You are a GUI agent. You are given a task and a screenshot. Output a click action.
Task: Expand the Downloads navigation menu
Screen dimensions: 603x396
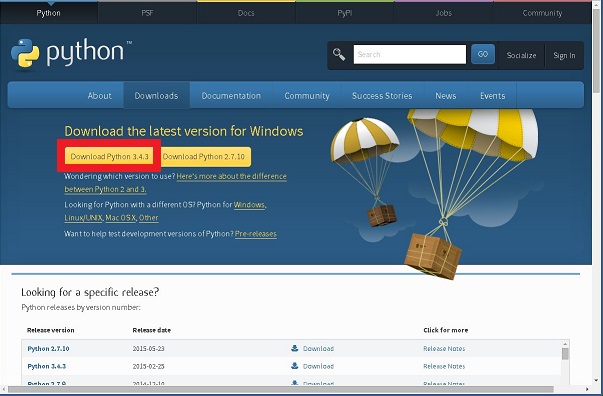point(156,95)
